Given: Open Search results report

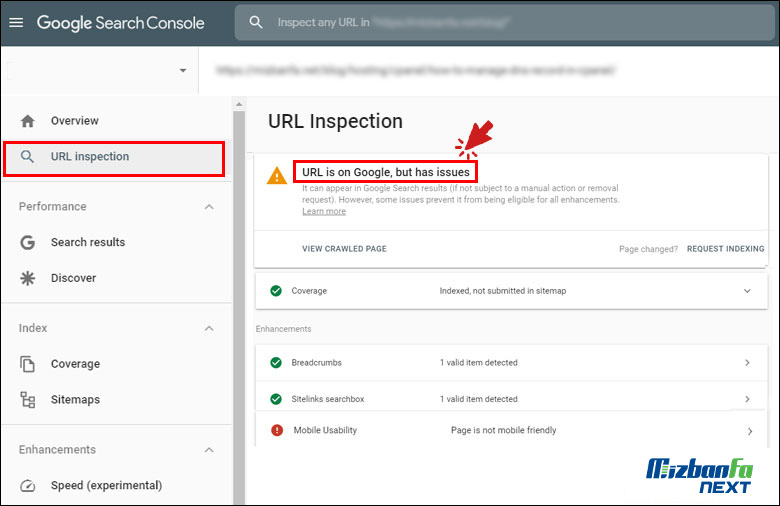Looking at the screenshot, I should click(x=88, y=242).
